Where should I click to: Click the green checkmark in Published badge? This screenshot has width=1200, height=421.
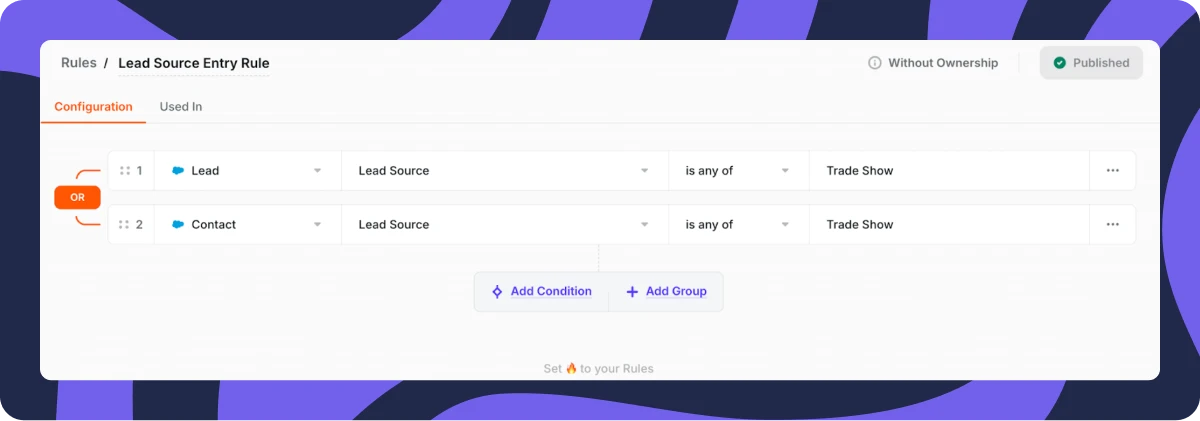1060,63
